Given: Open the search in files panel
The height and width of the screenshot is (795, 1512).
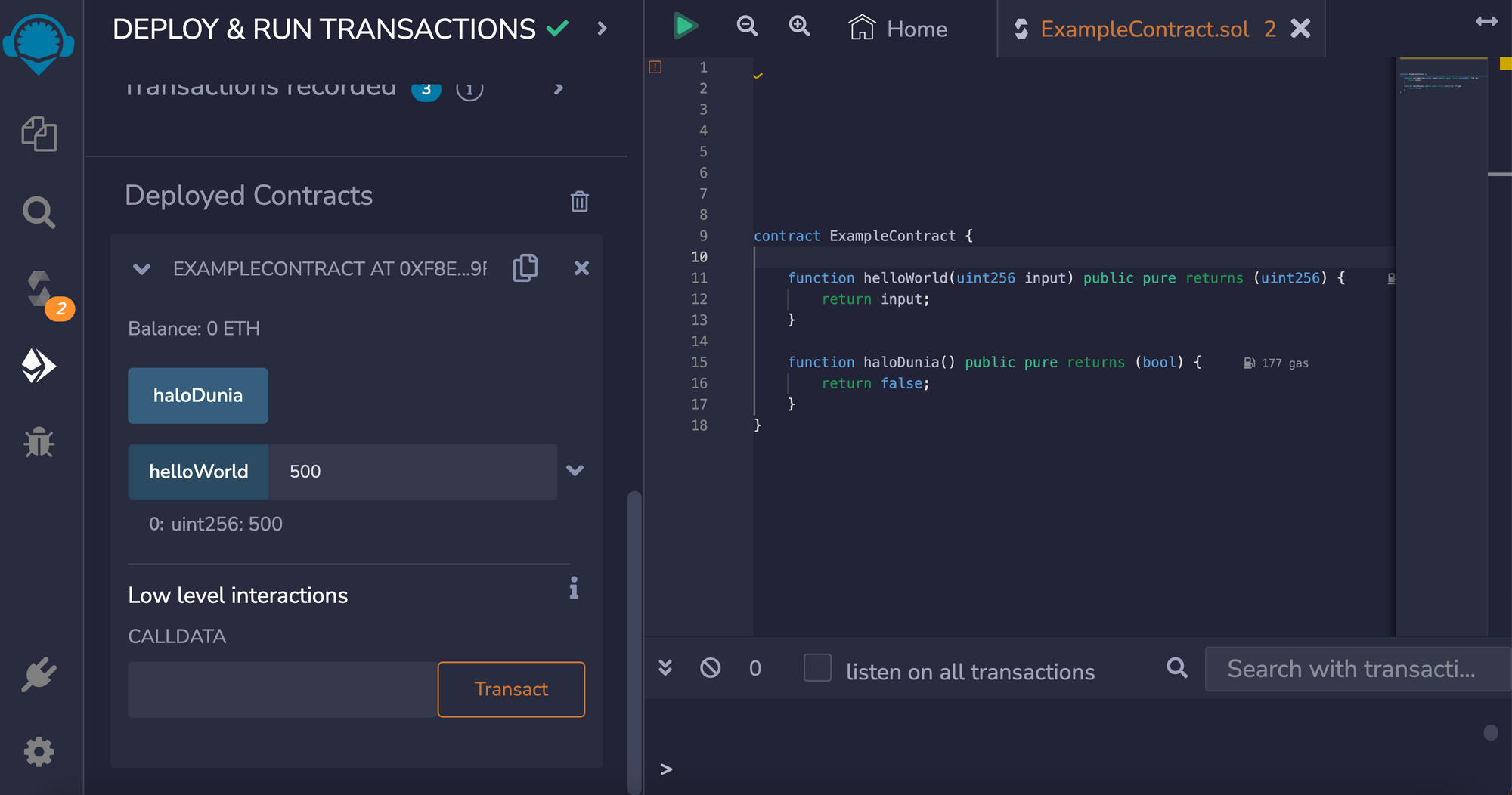Looking at the screenshot, I should point(39,212).
